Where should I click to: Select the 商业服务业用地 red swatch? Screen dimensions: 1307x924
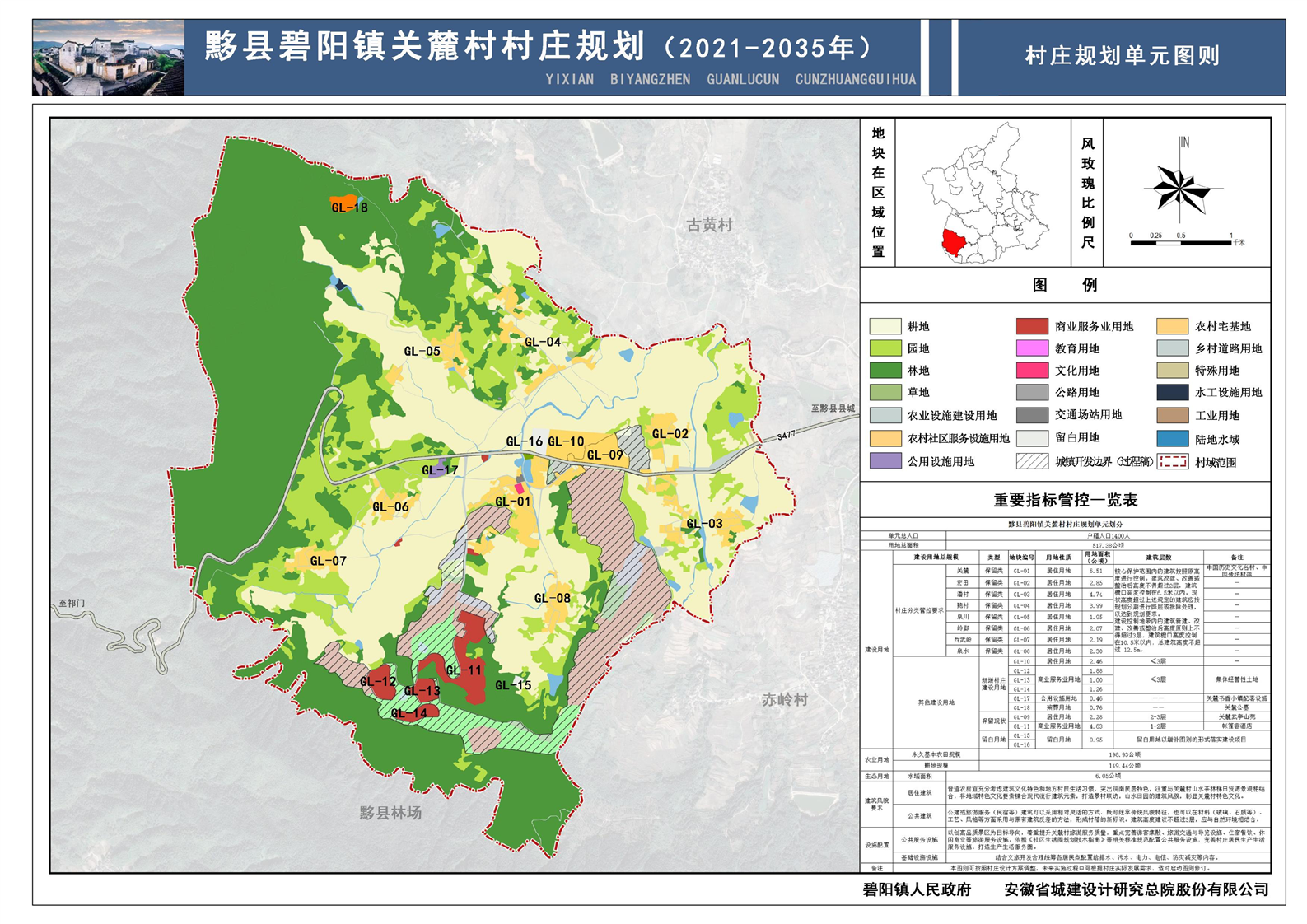tap(1032, 326)
